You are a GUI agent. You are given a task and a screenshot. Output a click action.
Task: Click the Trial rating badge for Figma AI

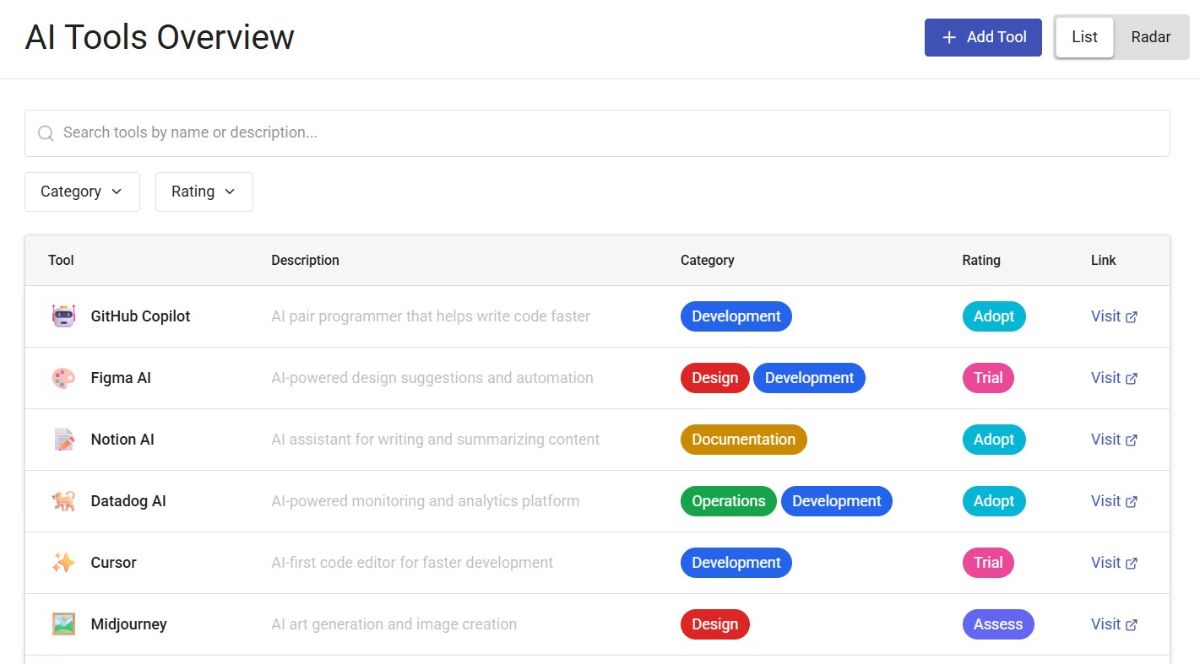pyautogui.click(x=988, y=378)
